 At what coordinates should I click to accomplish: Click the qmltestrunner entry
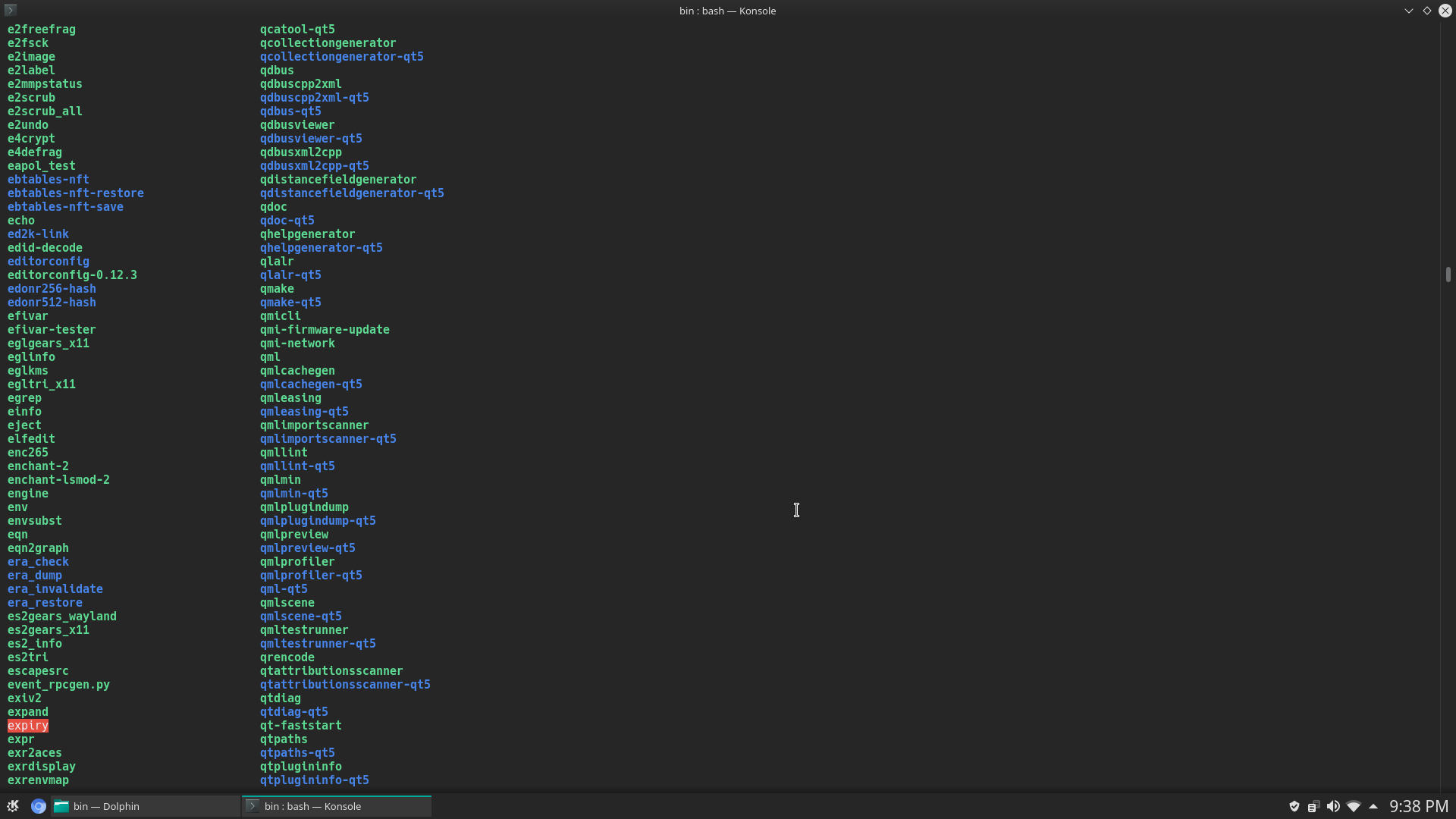tap(304, 630)
